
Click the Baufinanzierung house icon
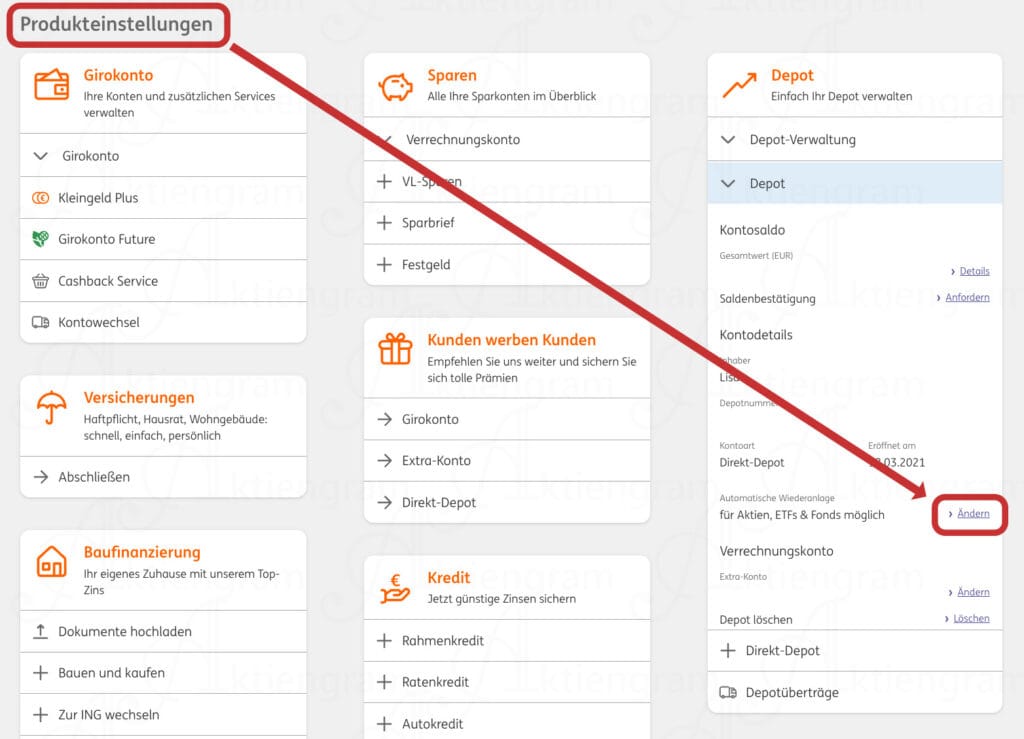[52, 561]
